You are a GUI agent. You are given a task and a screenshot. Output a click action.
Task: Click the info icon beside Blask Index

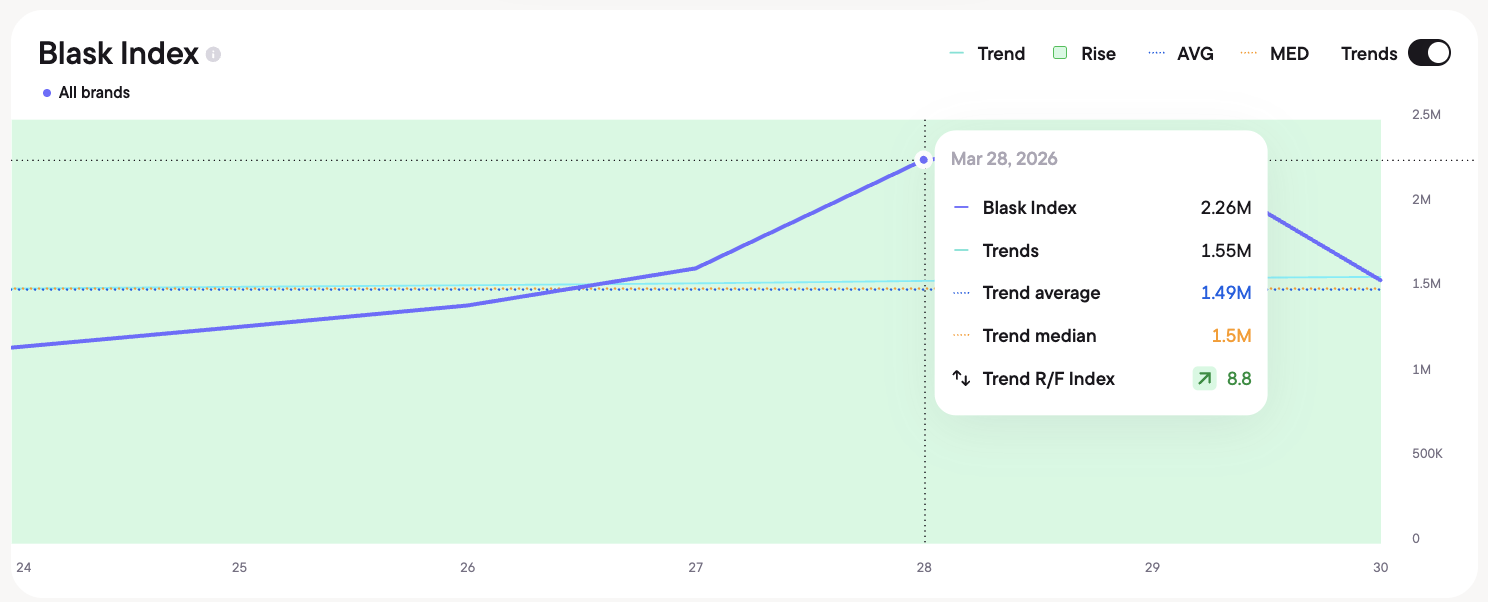point(213,54)
